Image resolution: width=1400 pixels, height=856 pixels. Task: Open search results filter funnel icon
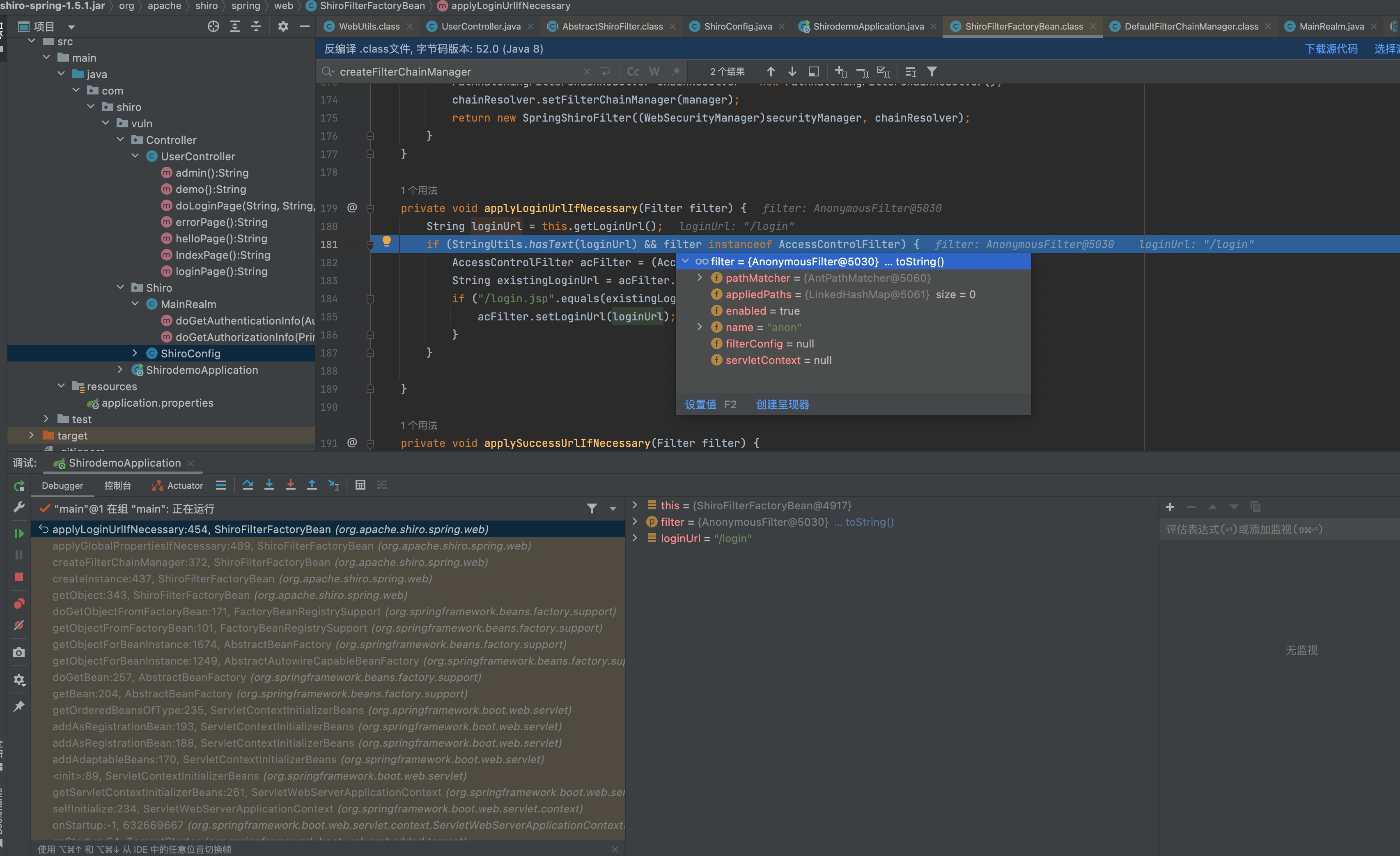coord(932,71)
